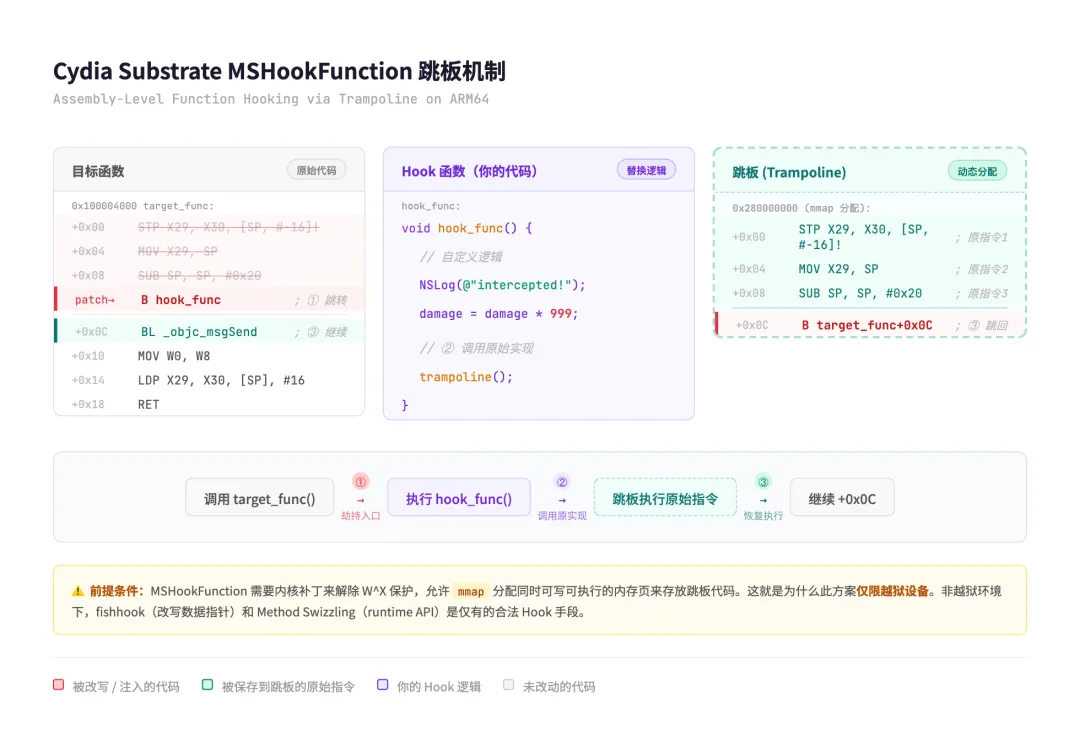Click the grey legend swatch for 未改动的代码

pos(508,685)
